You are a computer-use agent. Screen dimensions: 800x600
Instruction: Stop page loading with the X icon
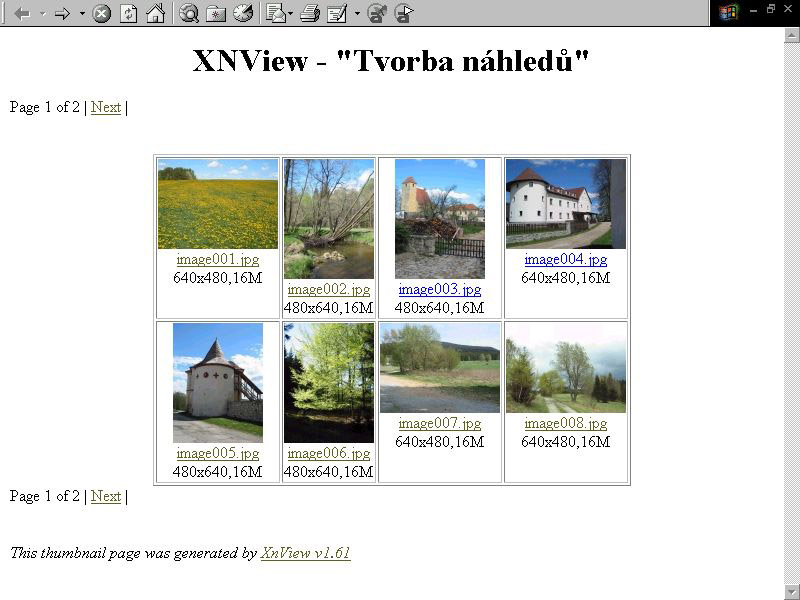click(101, 13)
